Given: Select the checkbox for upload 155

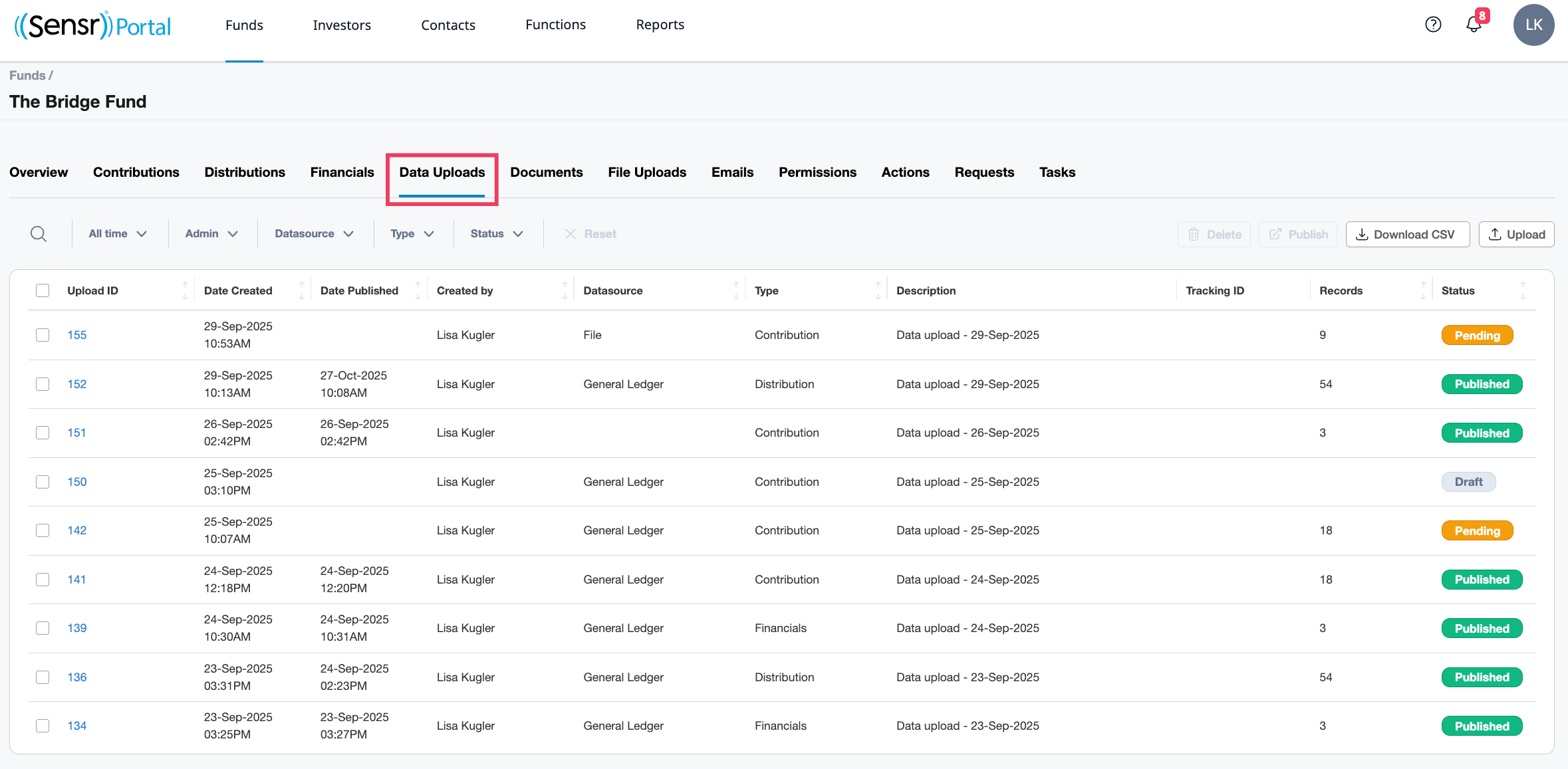Looking at the screenshot, I should [43, 335].
